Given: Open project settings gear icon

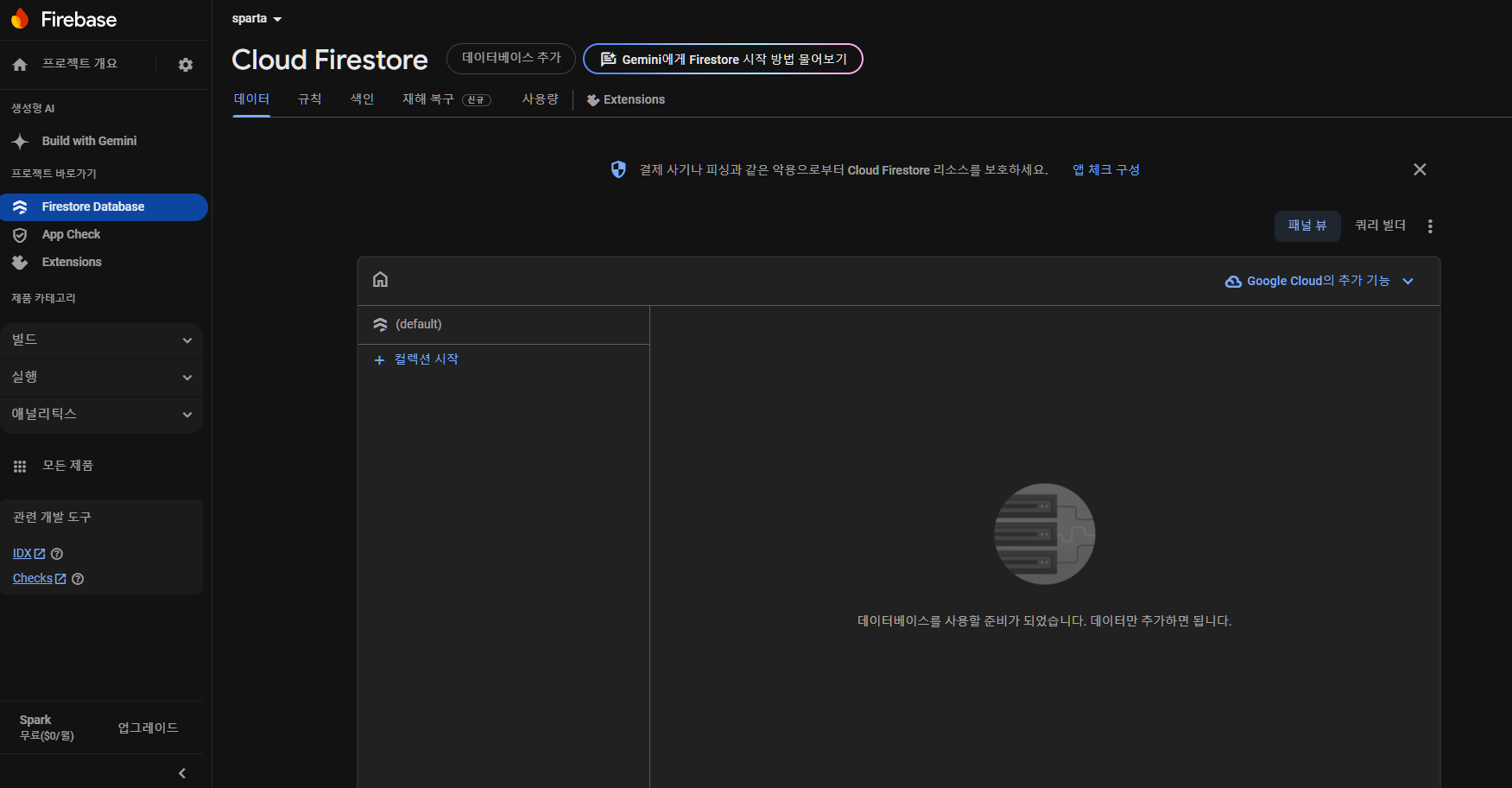Looking at the screenshot, I should tap(186, 65).
